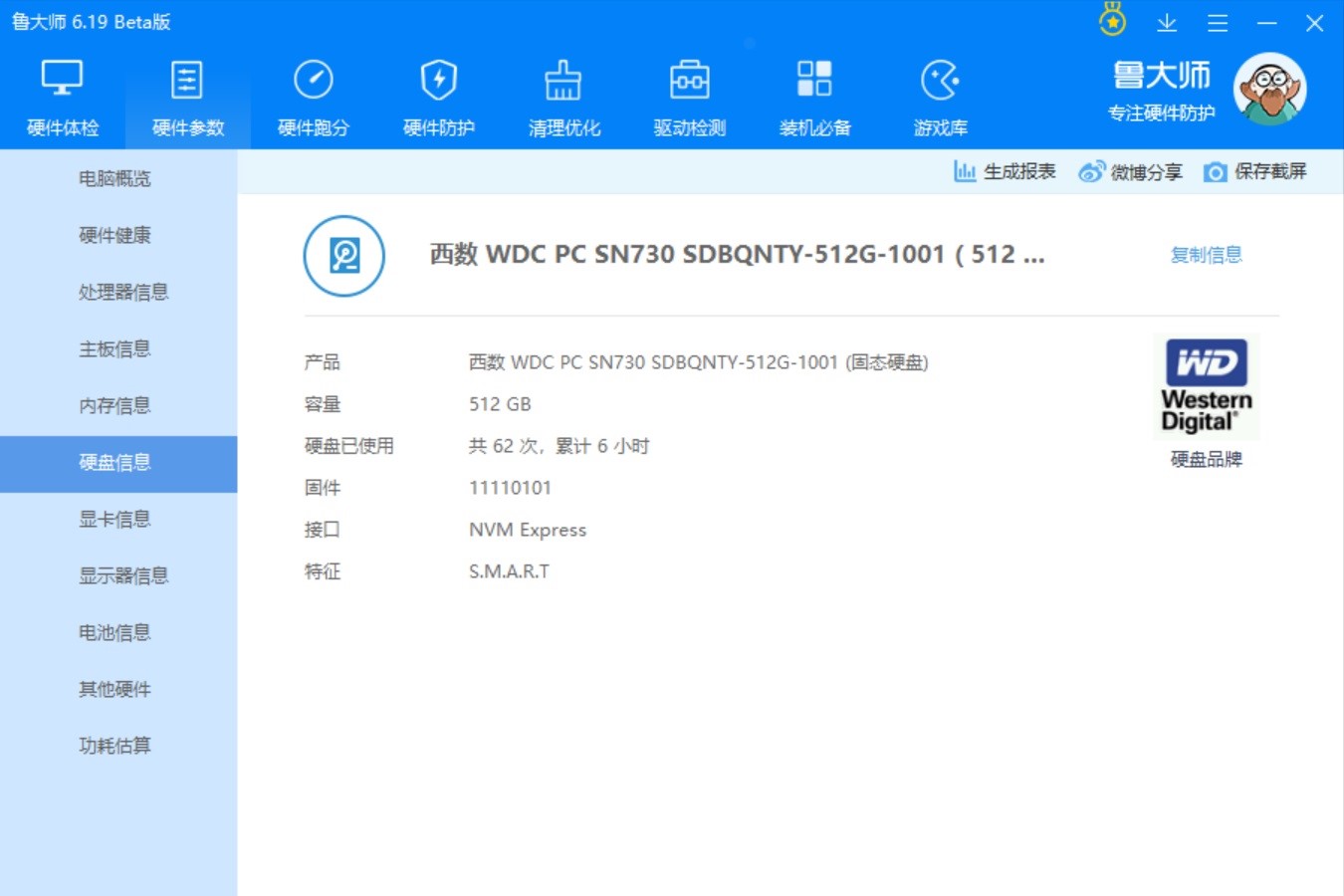Click the 鲁大师 mascot avatar
Screen dimensions: 1344x896
pos(1269,90)
